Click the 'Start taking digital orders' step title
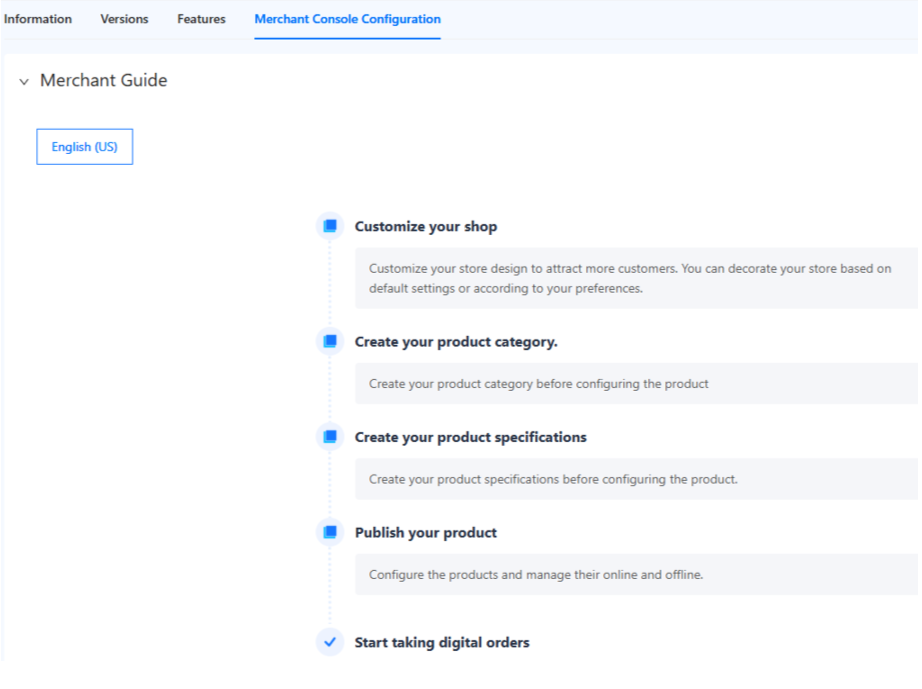The width and height of the screenshot is (922, 689). click(442, 642)
